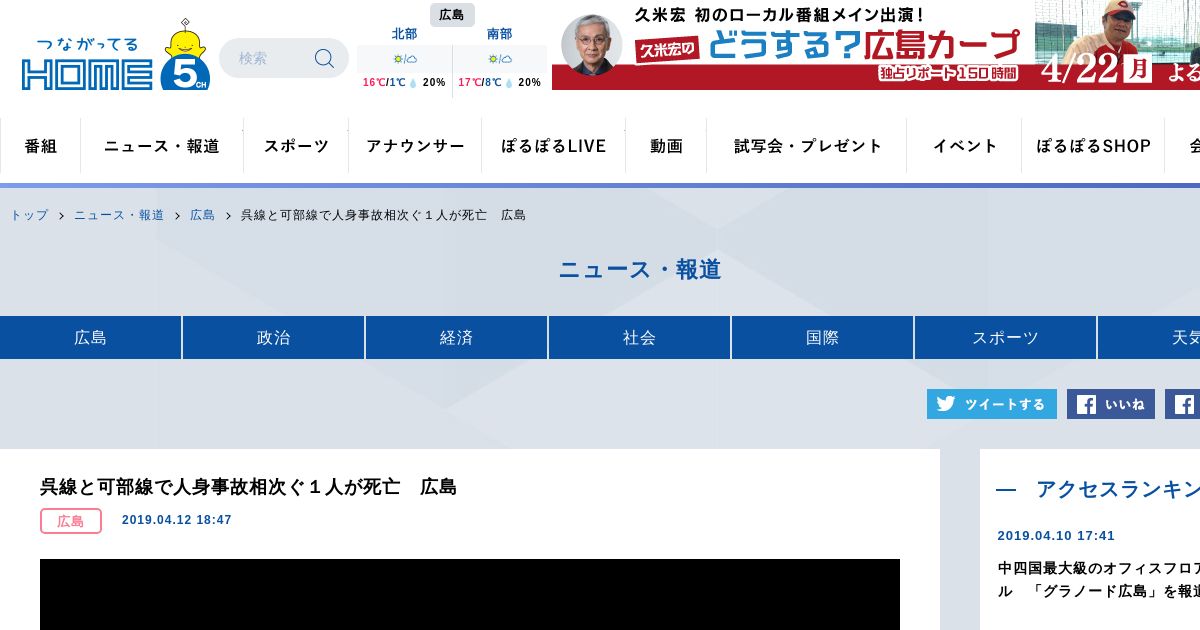The height and width of the screenshot is (630, 1200).
Task: Open the 試写会・プレゼント menu
Action: pyautogui.click(x=807, y=146)
